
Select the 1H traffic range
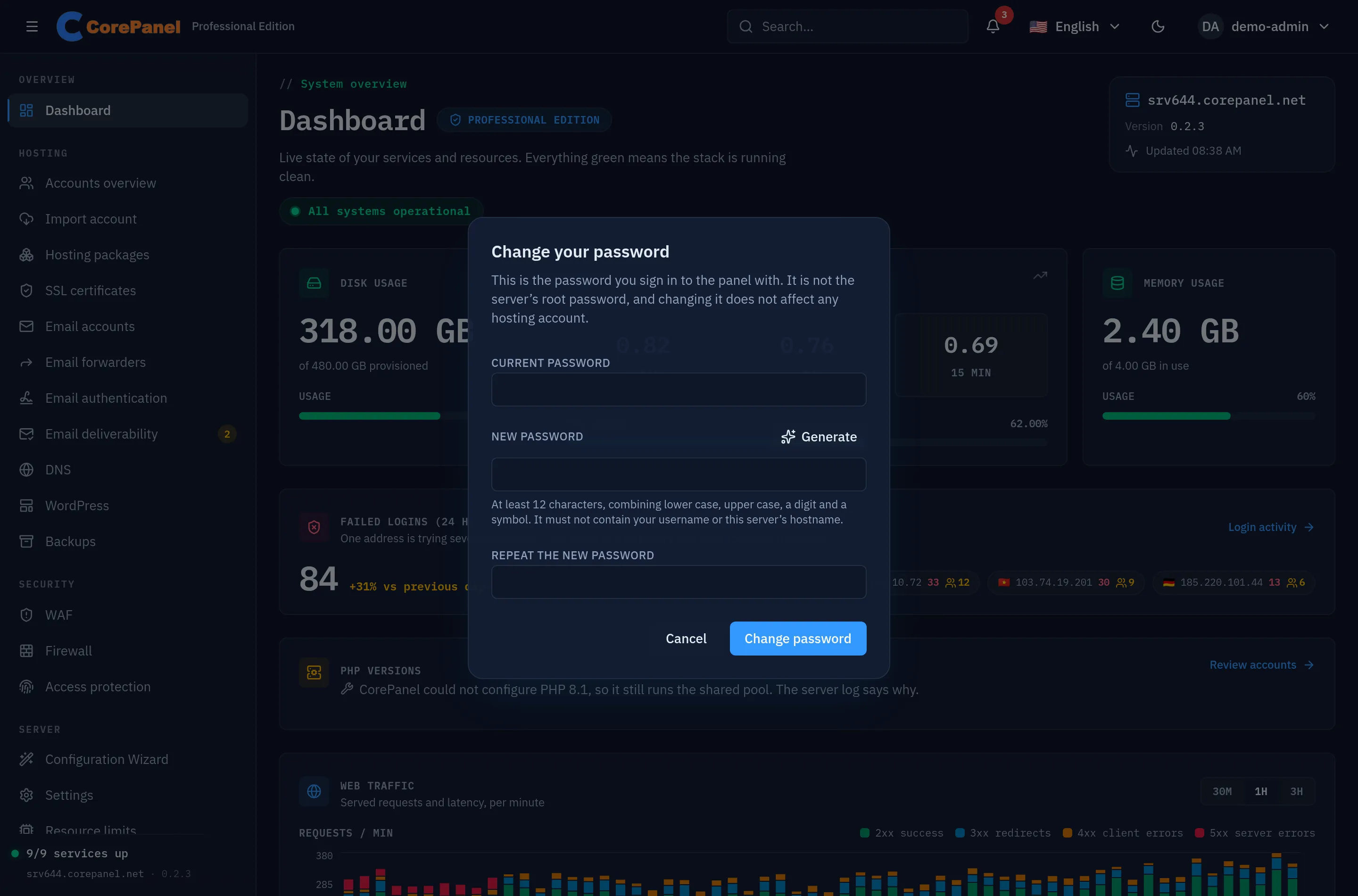tap(1260, 791)
